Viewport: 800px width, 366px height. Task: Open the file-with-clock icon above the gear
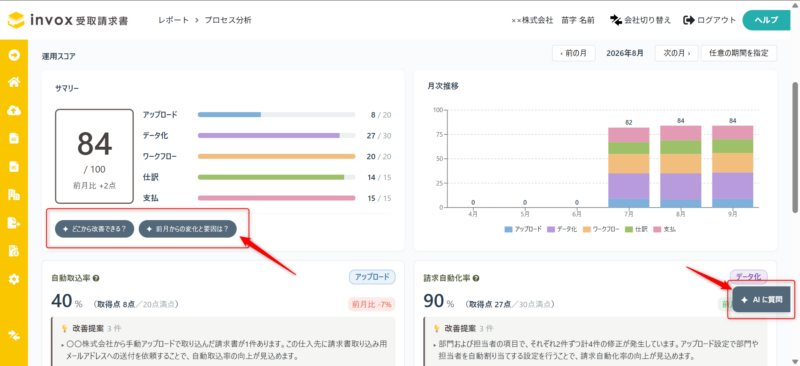[14, 251]
